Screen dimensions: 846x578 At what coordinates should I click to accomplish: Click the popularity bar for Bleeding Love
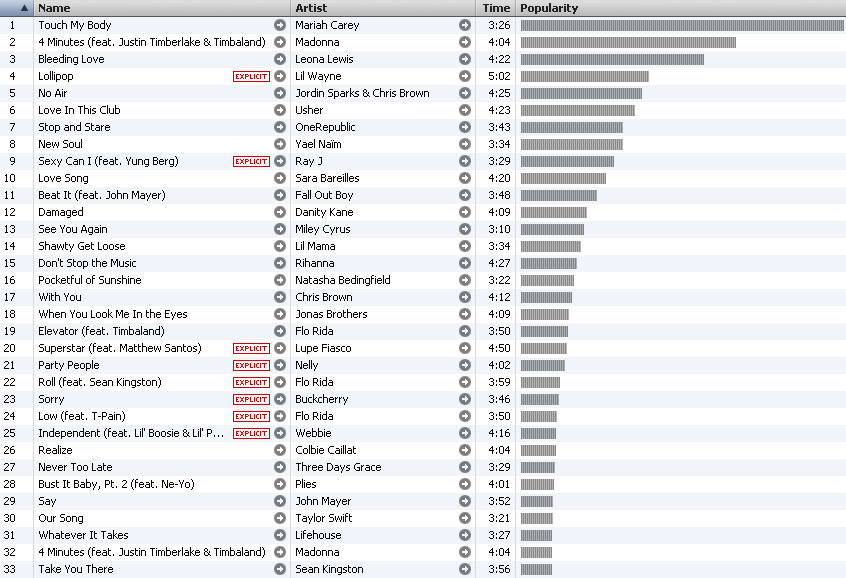(x=612, y=59)
